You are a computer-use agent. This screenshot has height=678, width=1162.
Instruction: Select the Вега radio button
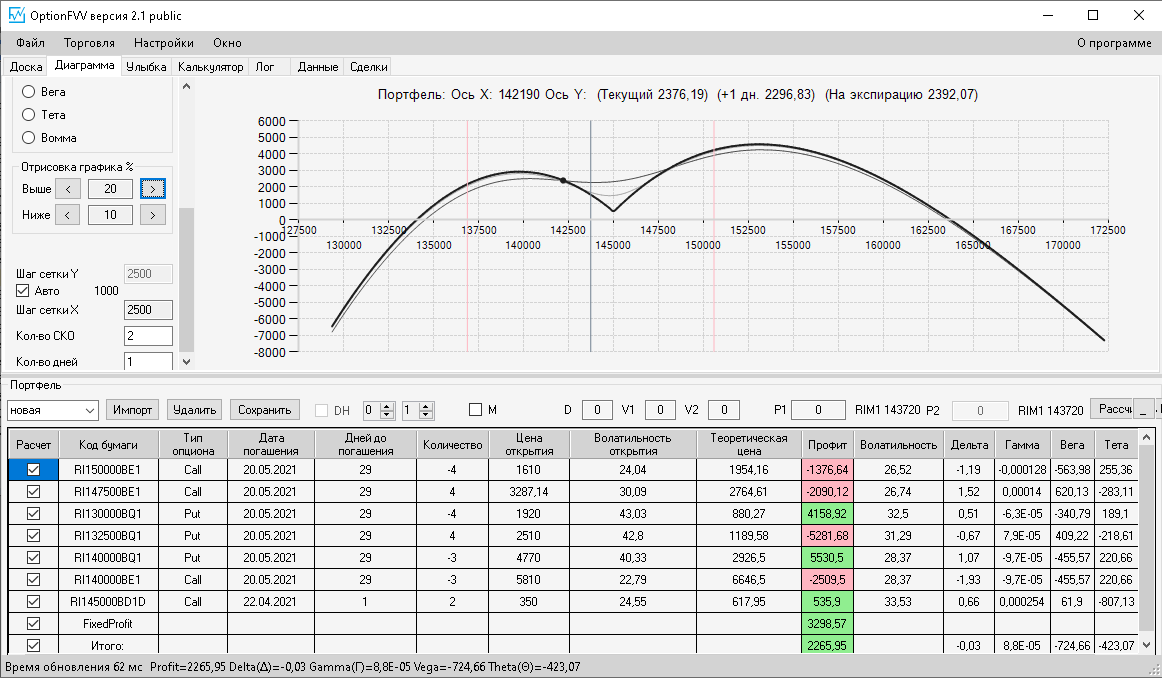click(x=28, y=92)
